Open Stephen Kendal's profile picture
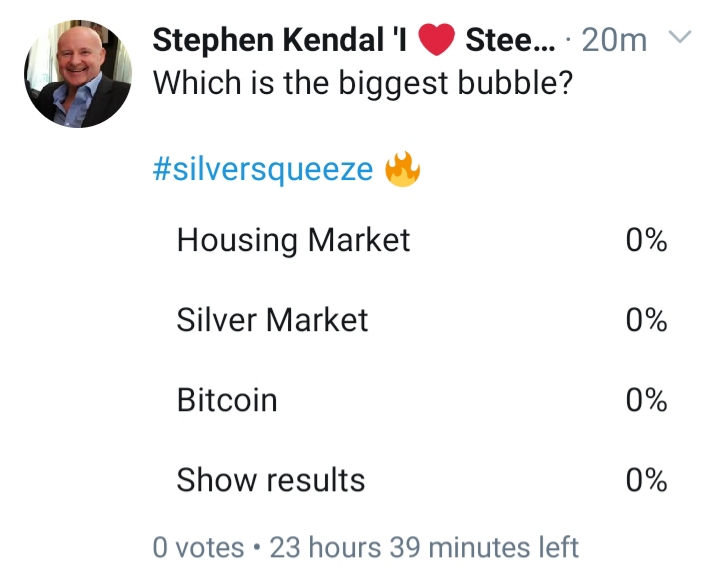Screen dimensions: 720x574 point(78,76)
